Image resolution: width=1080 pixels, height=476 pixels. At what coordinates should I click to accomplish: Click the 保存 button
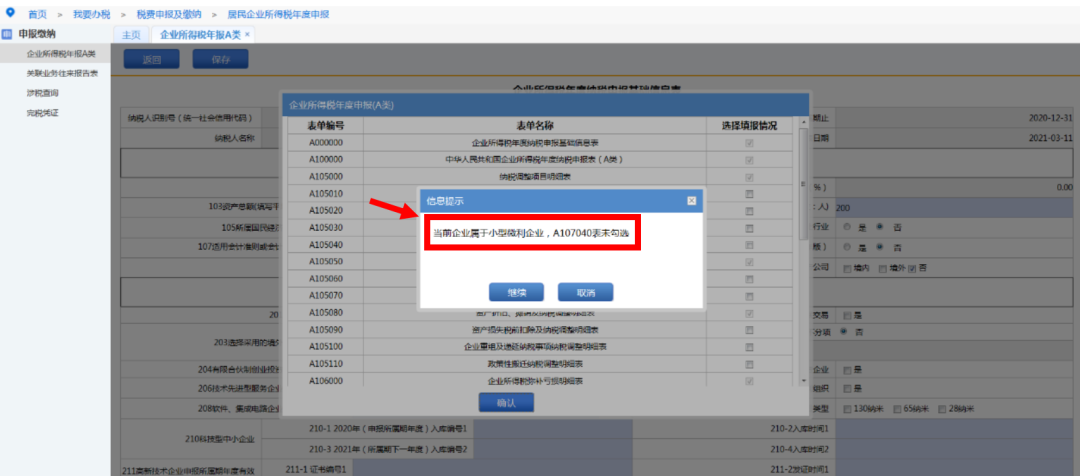pos(220,59)
